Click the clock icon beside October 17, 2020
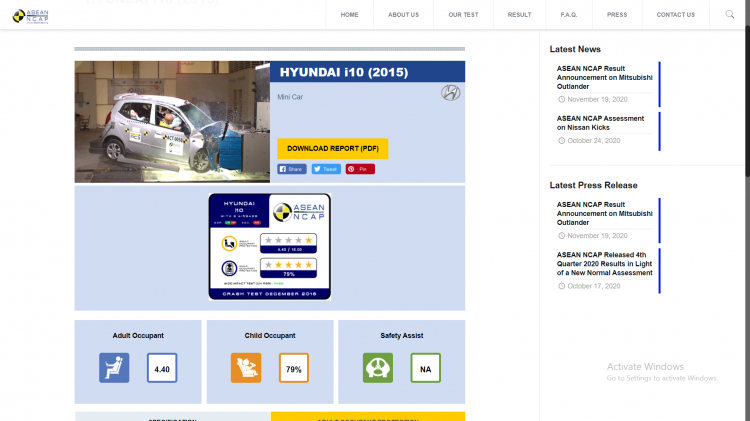Image resolution: width=750 pixels, height=421 pixels. (562, 286)
